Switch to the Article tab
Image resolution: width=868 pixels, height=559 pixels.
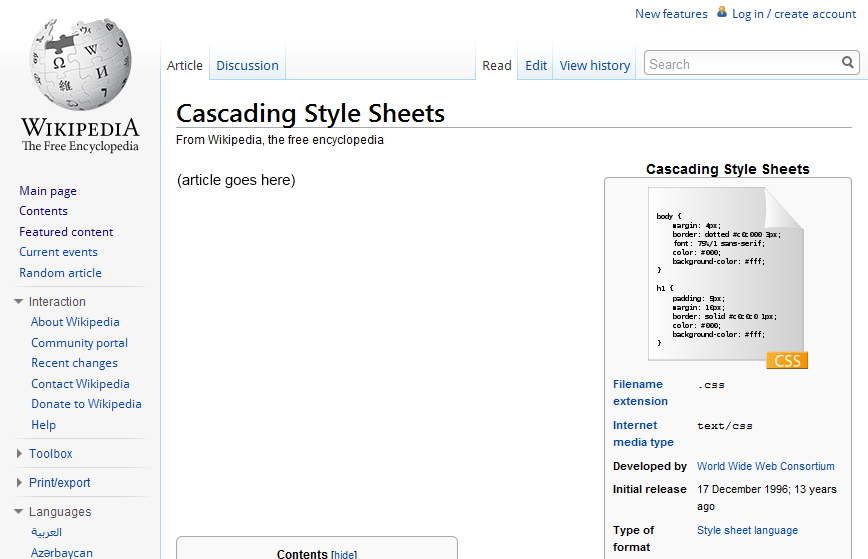(185, 65)
